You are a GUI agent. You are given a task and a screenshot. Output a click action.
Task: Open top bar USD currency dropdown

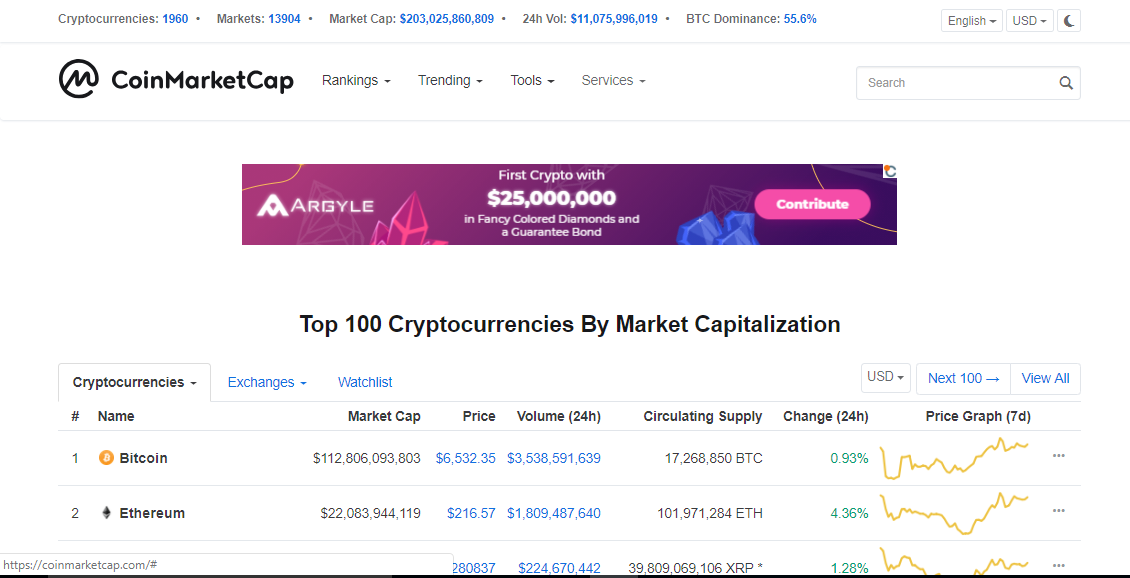pyautogui.click(x=1029, y=21)
